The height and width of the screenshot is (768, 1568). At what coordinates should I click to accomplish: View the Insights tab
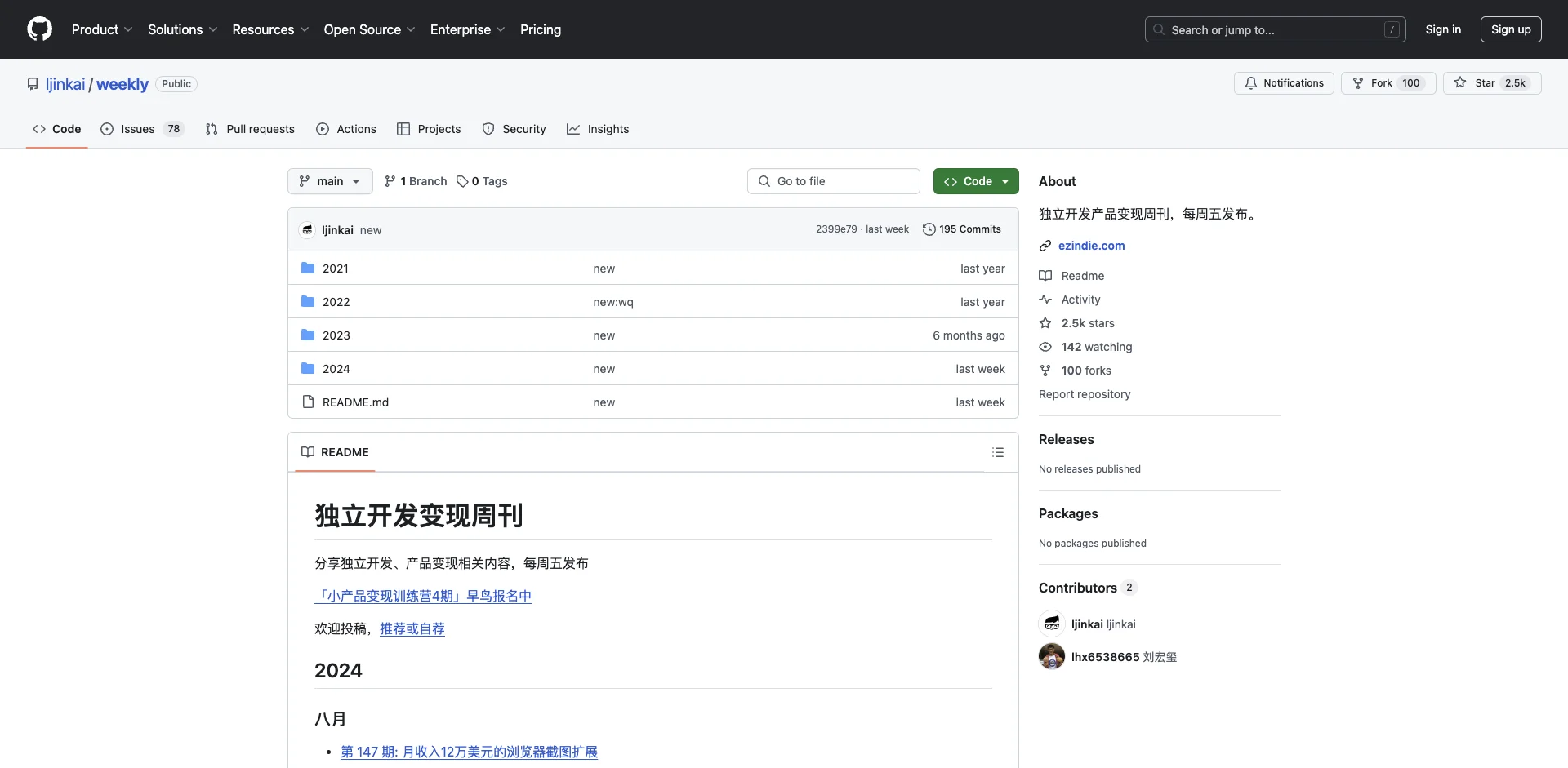[598, 129]
